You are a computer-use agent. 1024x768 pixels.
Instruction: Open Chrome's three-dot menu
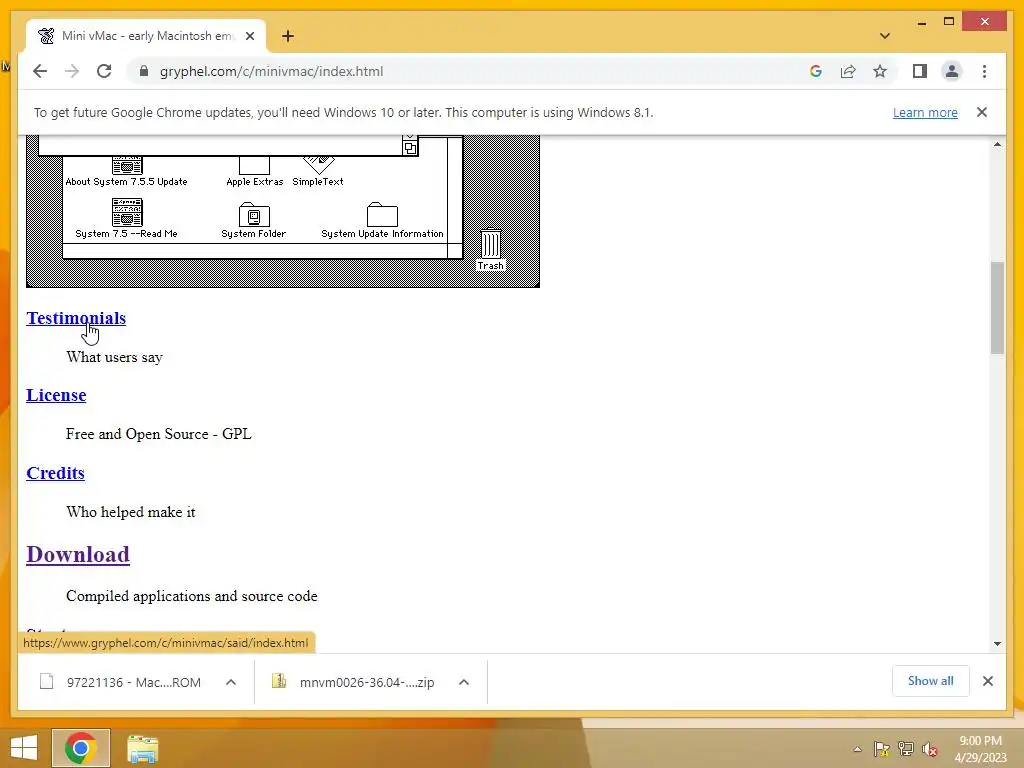point(984,71)
